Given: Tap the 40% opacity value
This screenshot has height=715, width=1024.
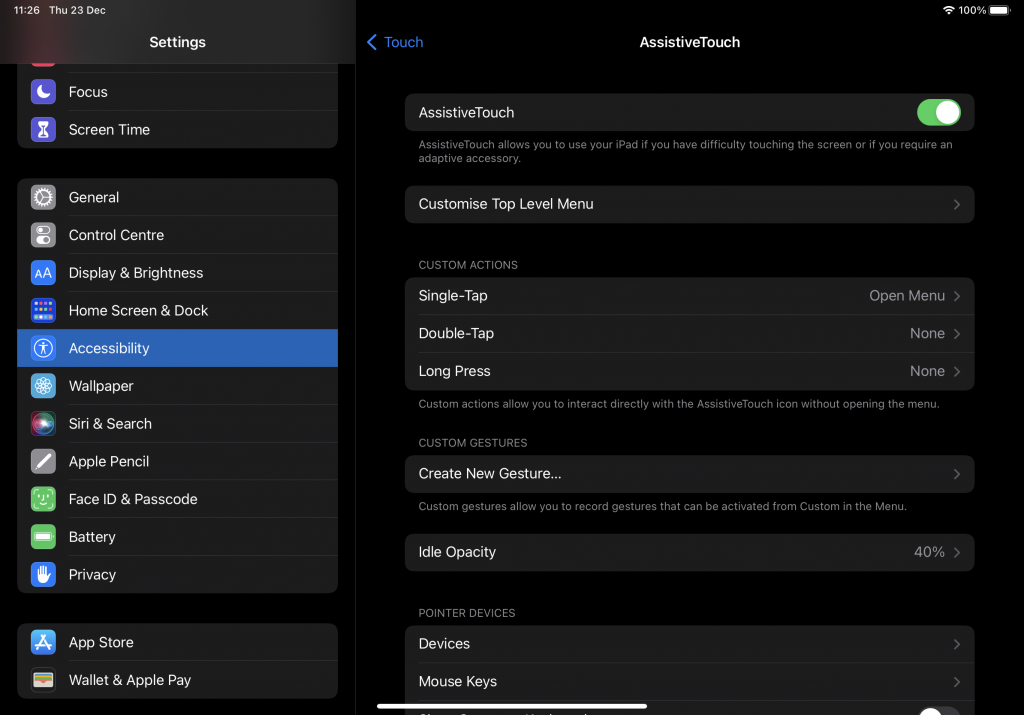Looking at the screenshot, I should click(929, 552).
